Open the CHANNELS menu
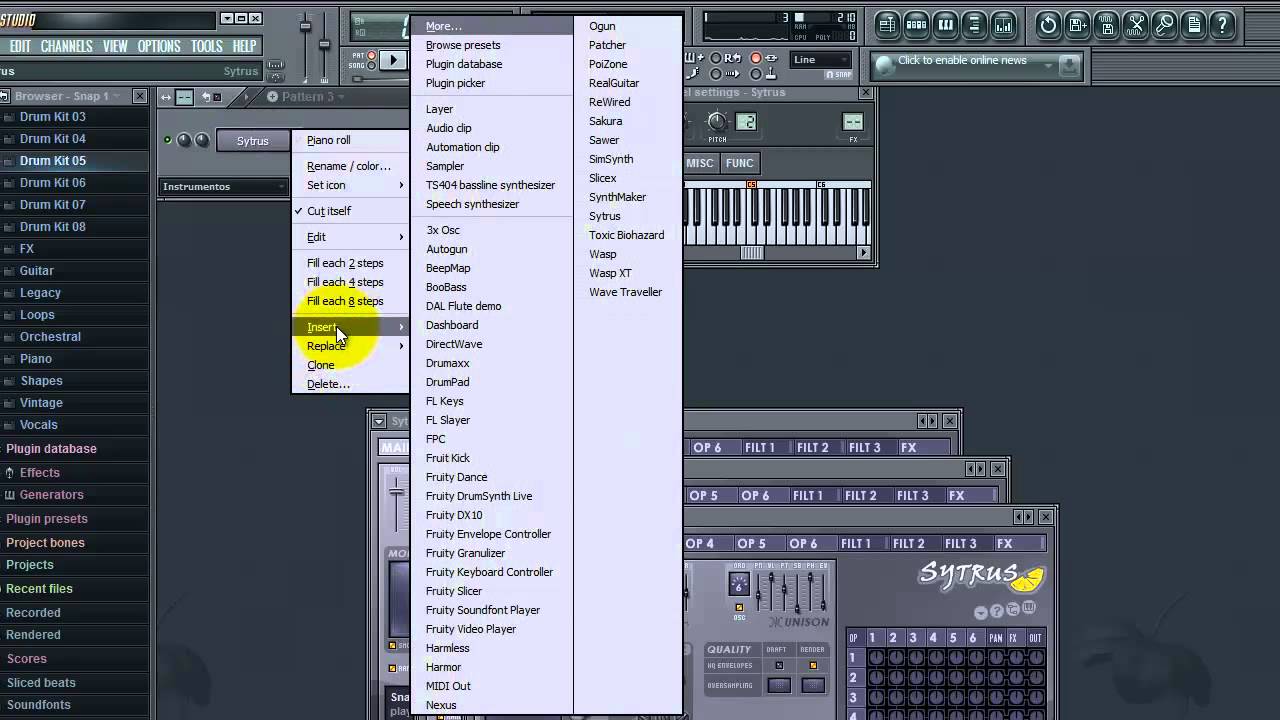Screen dimensions: 1280x720 [x=66, y=46]
